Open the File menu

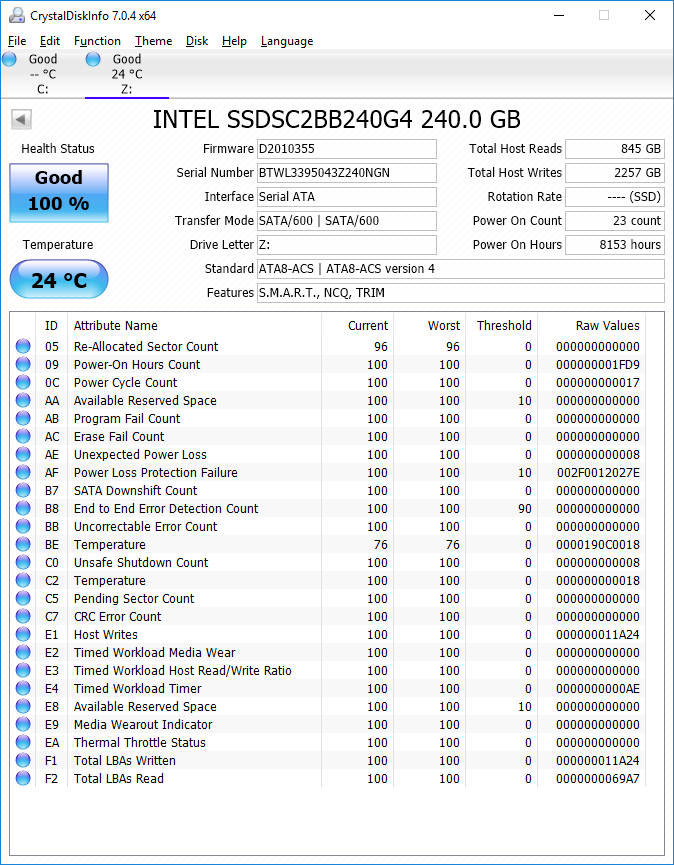pos(17,41)
